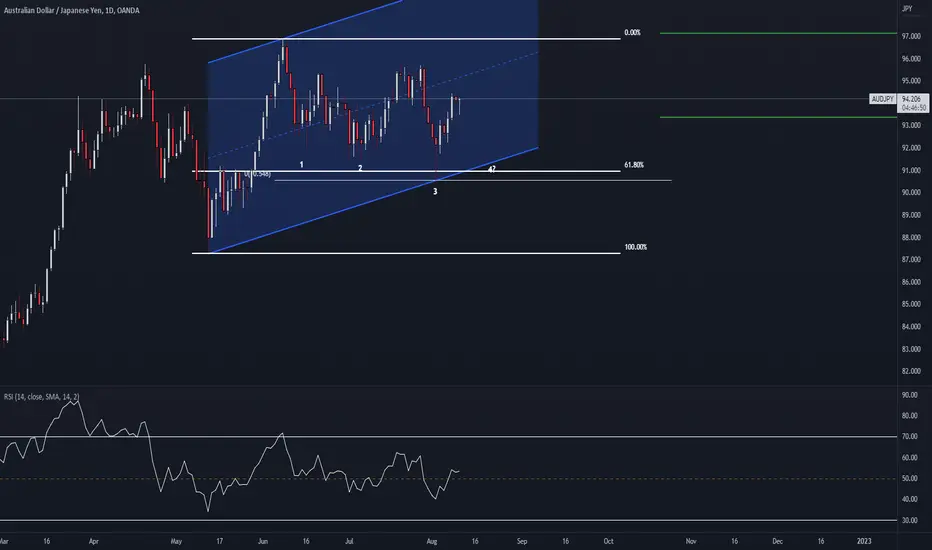The height and width of the screenshot is (550, 932).
Task: Click the 80.00 label on RSI scale
Action: coord(909,416)
